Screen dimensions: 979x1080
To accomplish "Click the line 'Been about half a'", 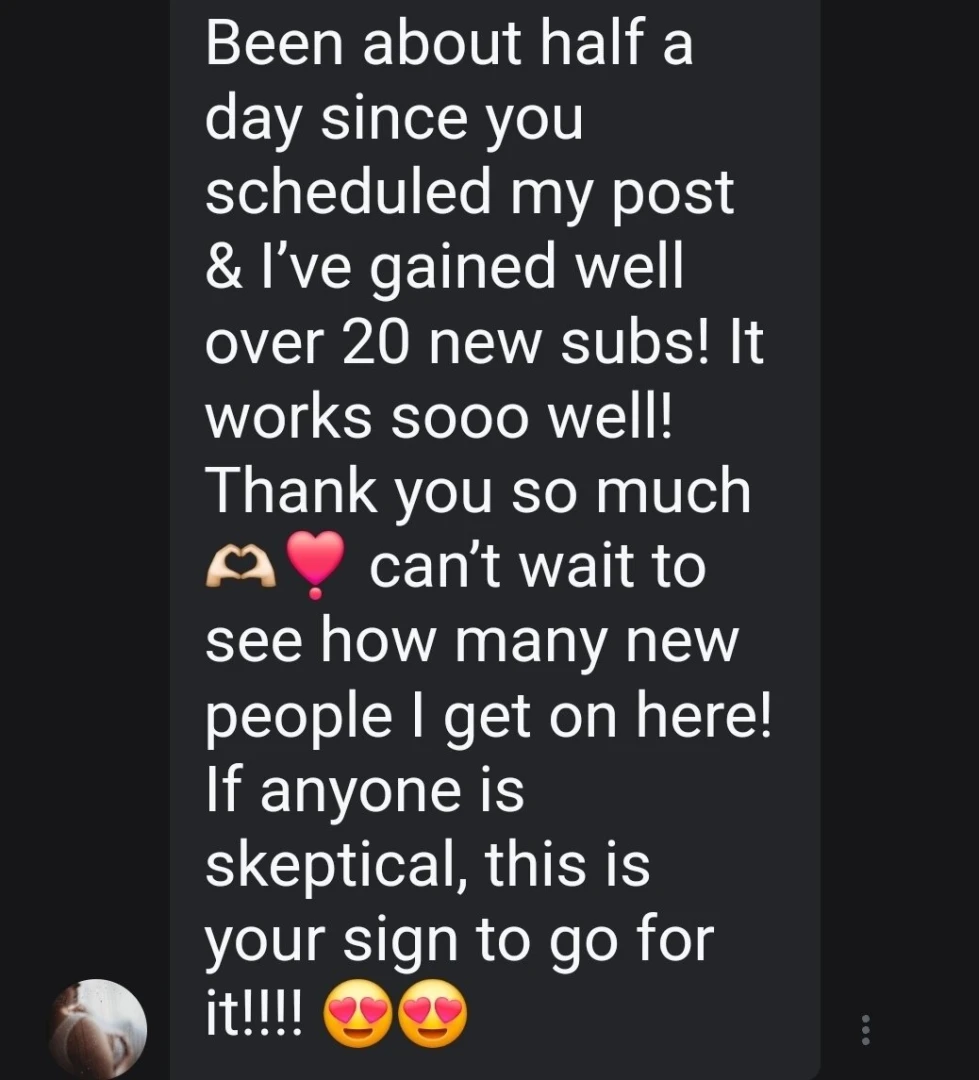I will point(449,44).
